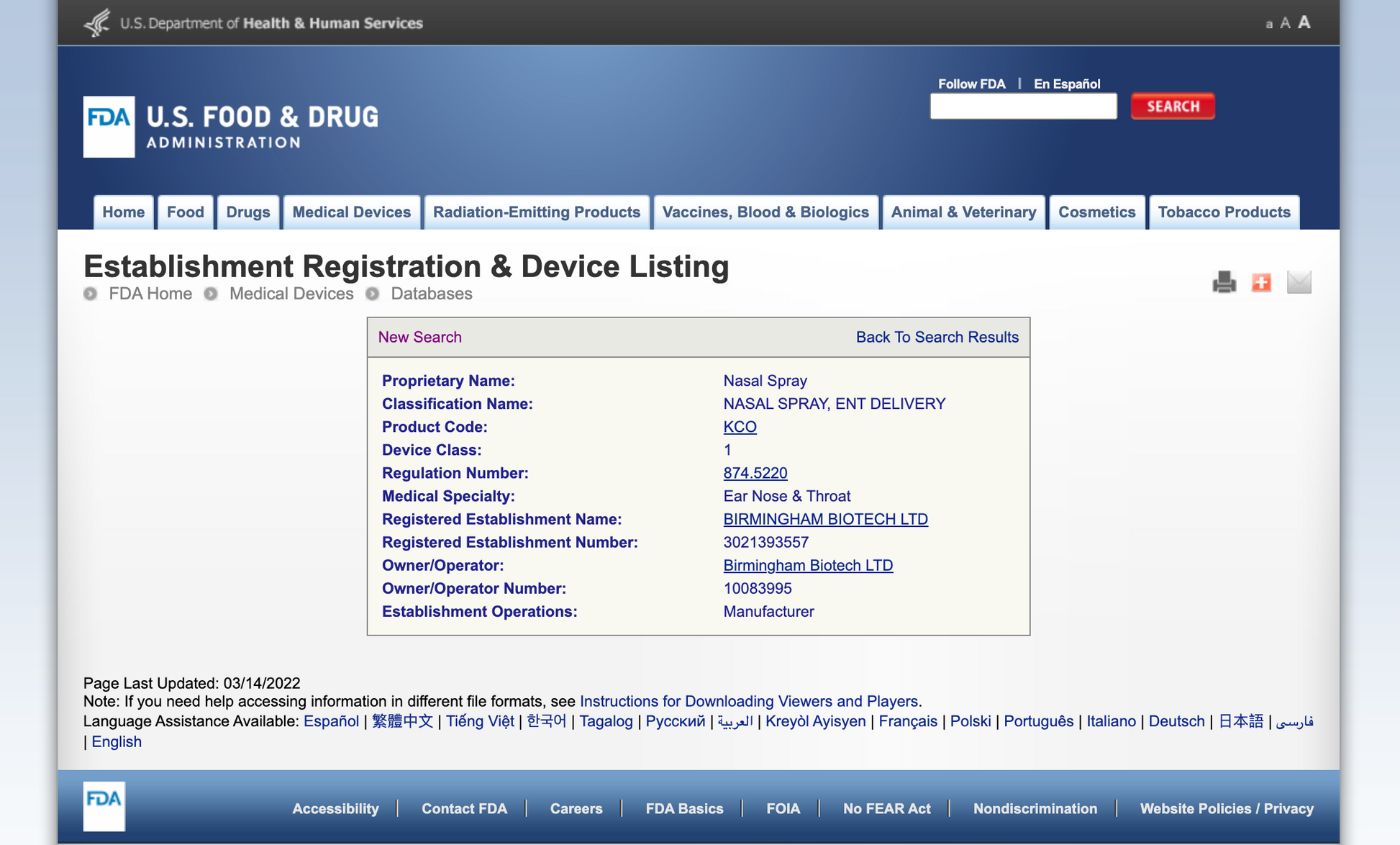Click the FDA logo in footer

(x=104, y=806)
